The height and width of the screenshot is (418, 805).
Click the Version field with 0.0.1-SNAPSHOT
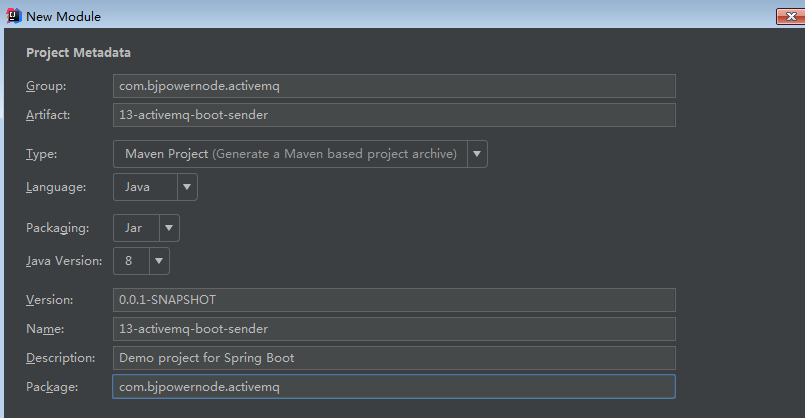coord(394,300)
